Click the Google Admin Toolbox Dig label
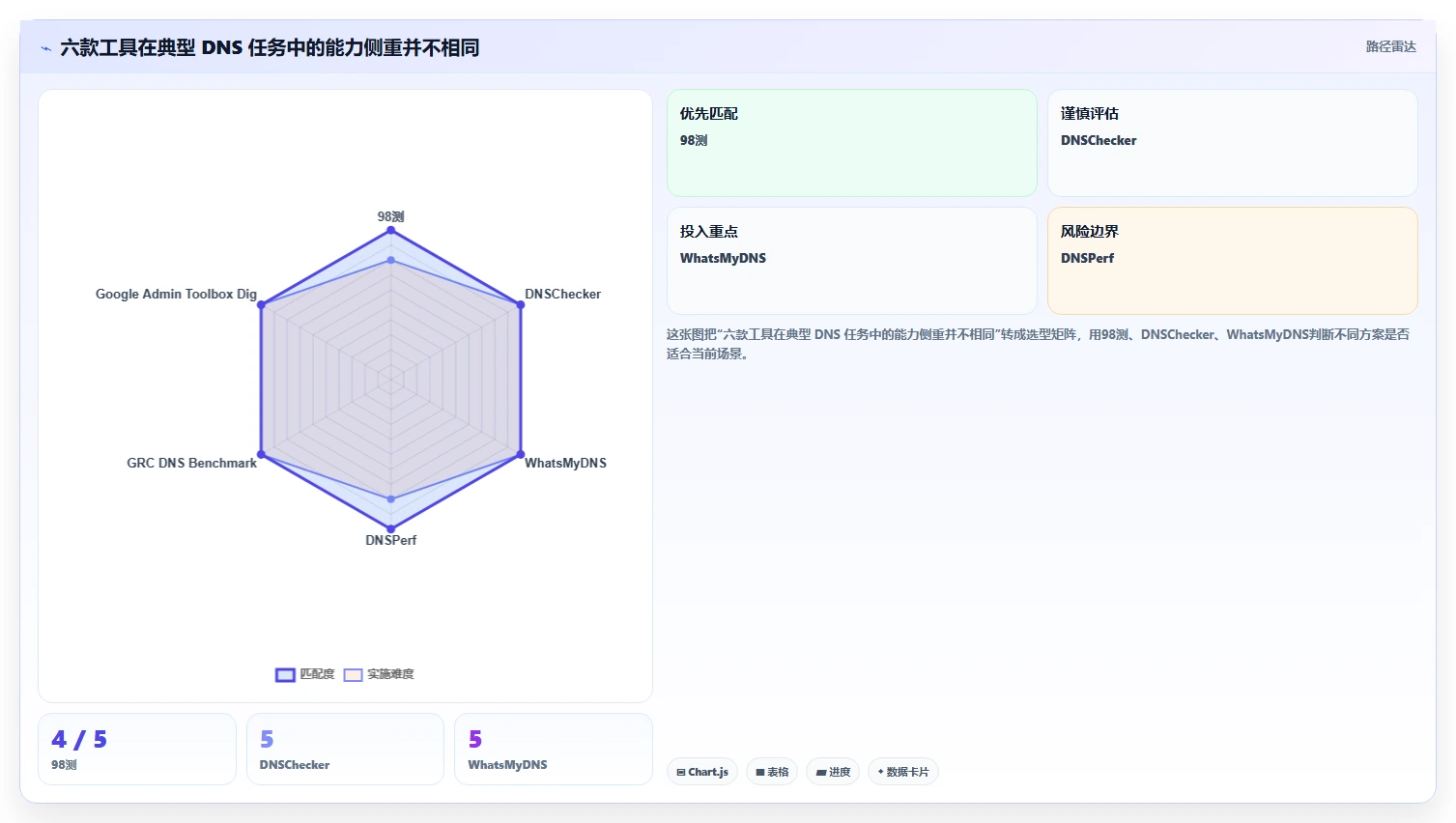The height and width of the screenshot is (823, 1456). pos(176,294)
